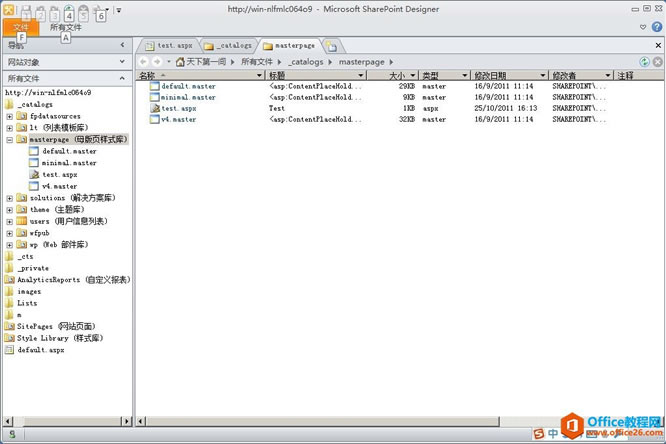
Task: Collapse the masterpage (母版页样式库) tree node
Action: [9, 140]
